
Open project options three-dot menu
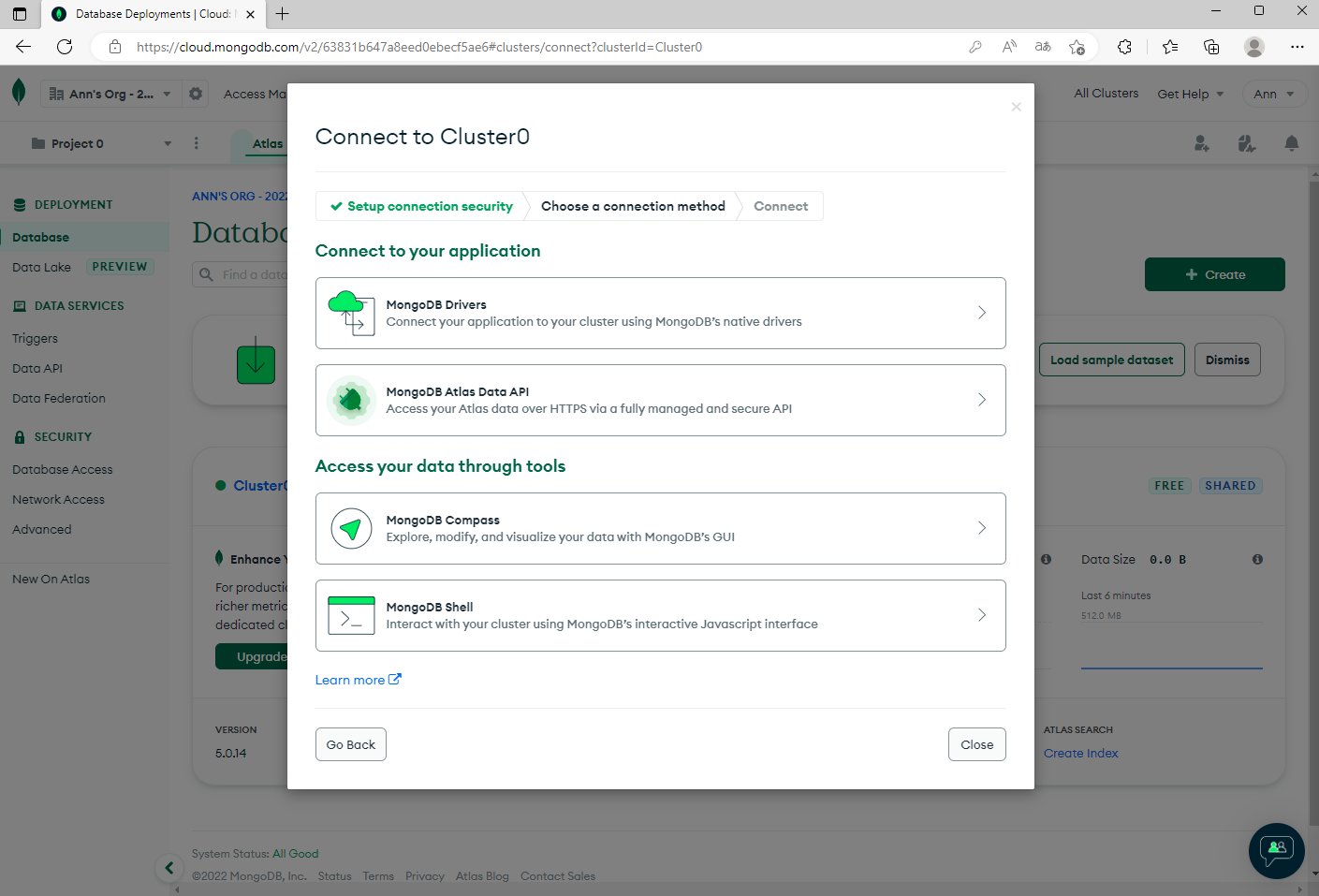click(x=196, y=143)
